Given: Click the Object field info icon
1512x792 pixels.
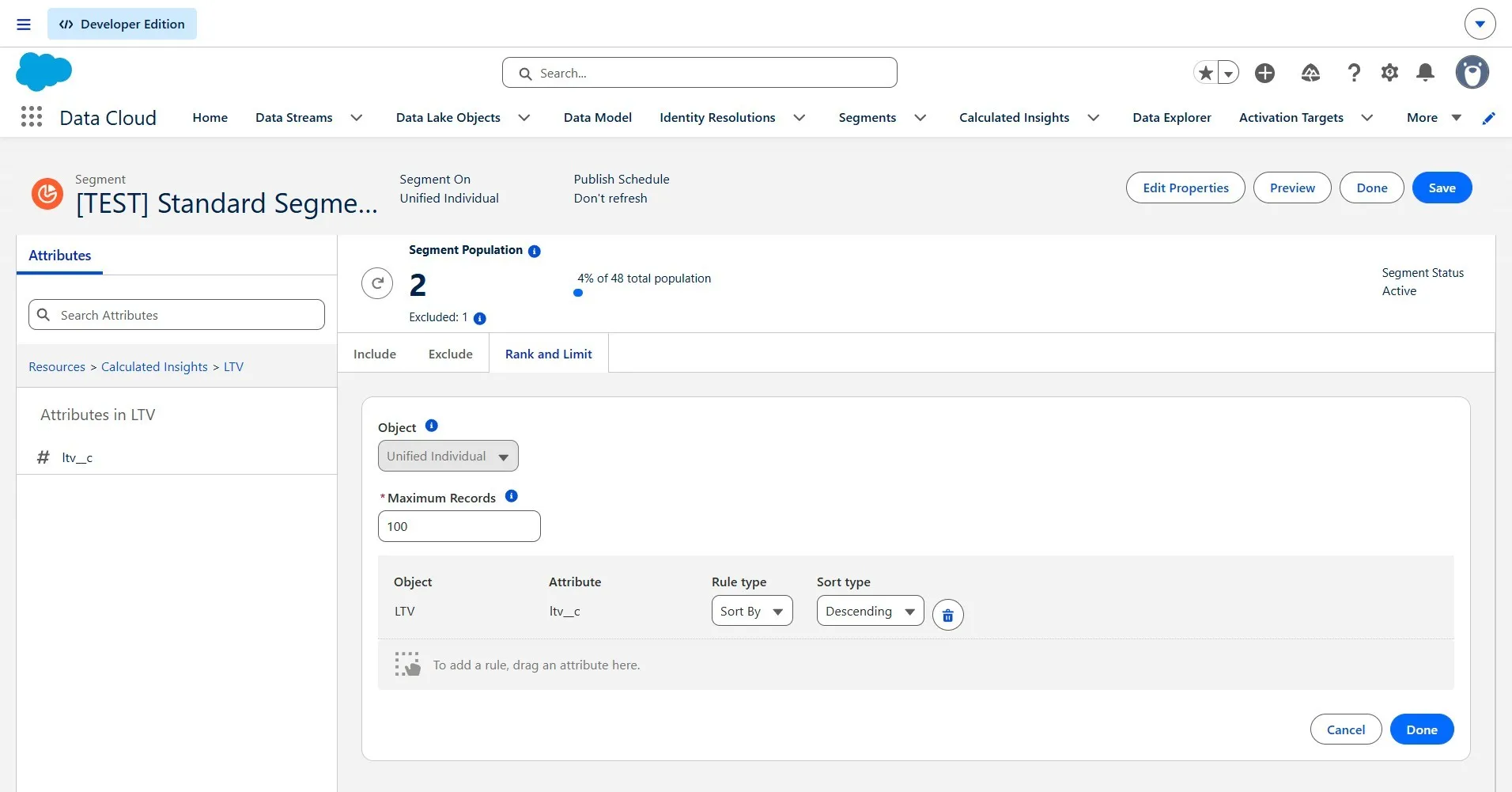Looking at the screenshot, I should tap(432, 426).
